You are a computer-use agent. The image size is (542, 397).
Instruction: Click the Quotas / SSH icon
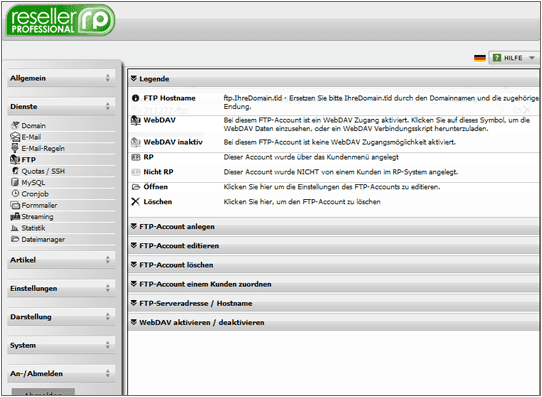[x=15, y=171]
